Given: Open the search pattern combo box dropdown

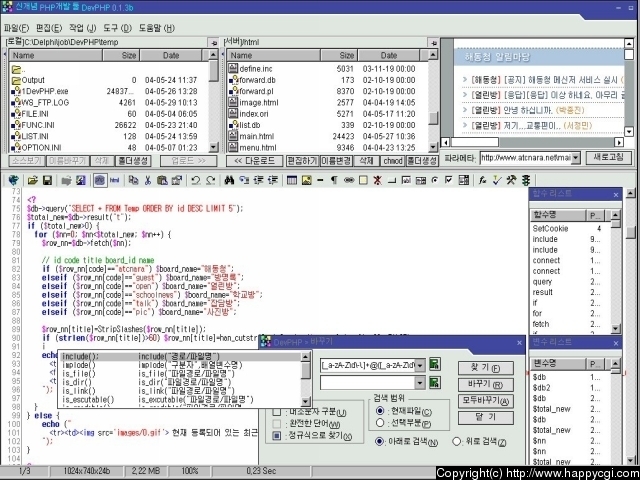Looking at the screenshot, I should pos(420,365).
